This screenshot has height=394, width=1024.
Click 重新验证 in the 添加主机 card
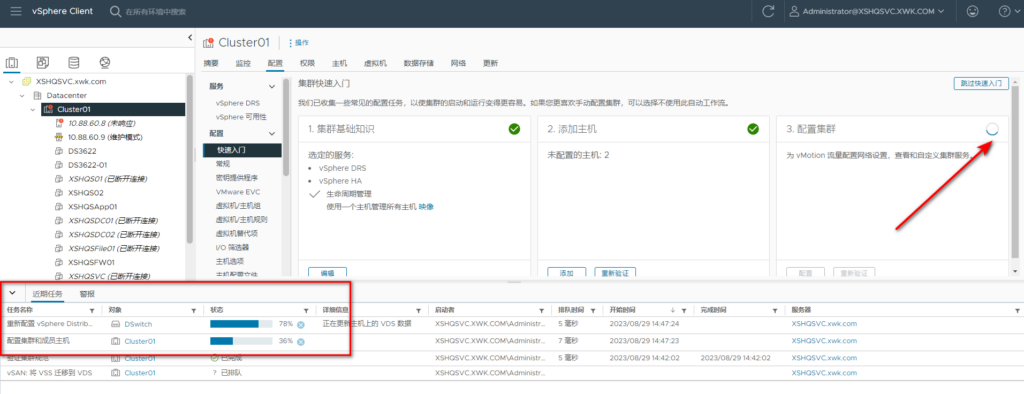615,272
